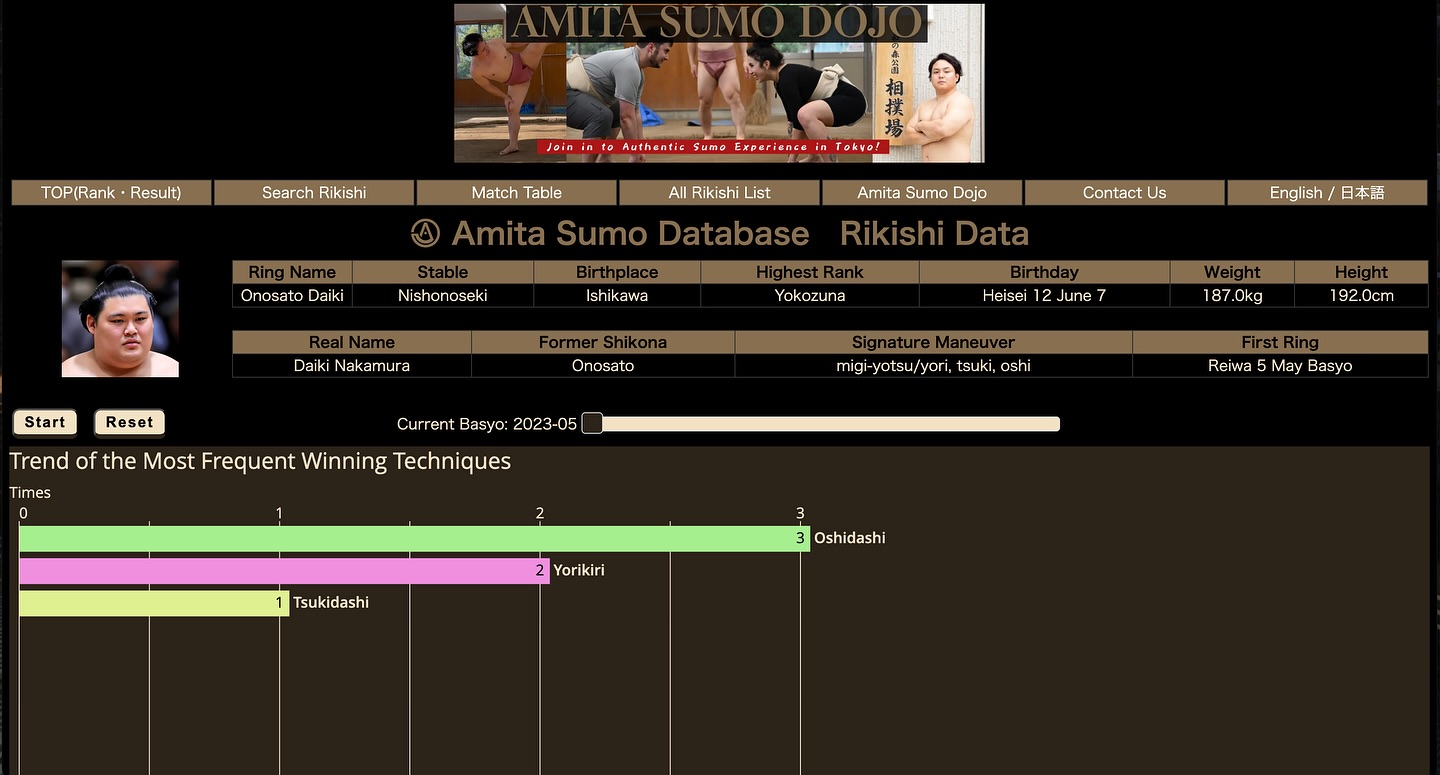Image resolution: width=1440 pixels, height=775 pixels.
Task: Click the 192.0cm height cell
Action: point(1361,295)
